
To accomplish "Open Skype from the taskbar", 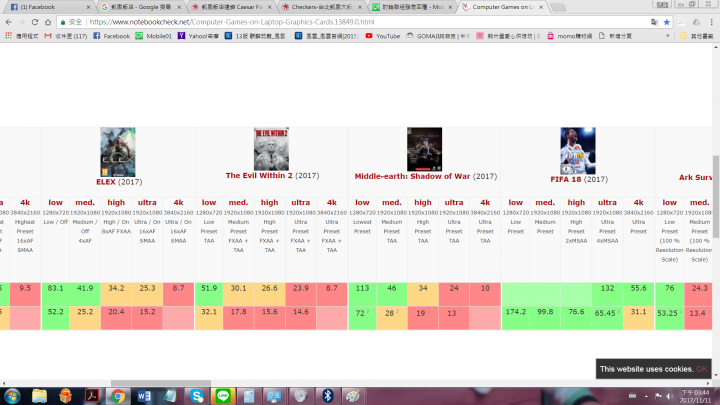I will (197, 396).
